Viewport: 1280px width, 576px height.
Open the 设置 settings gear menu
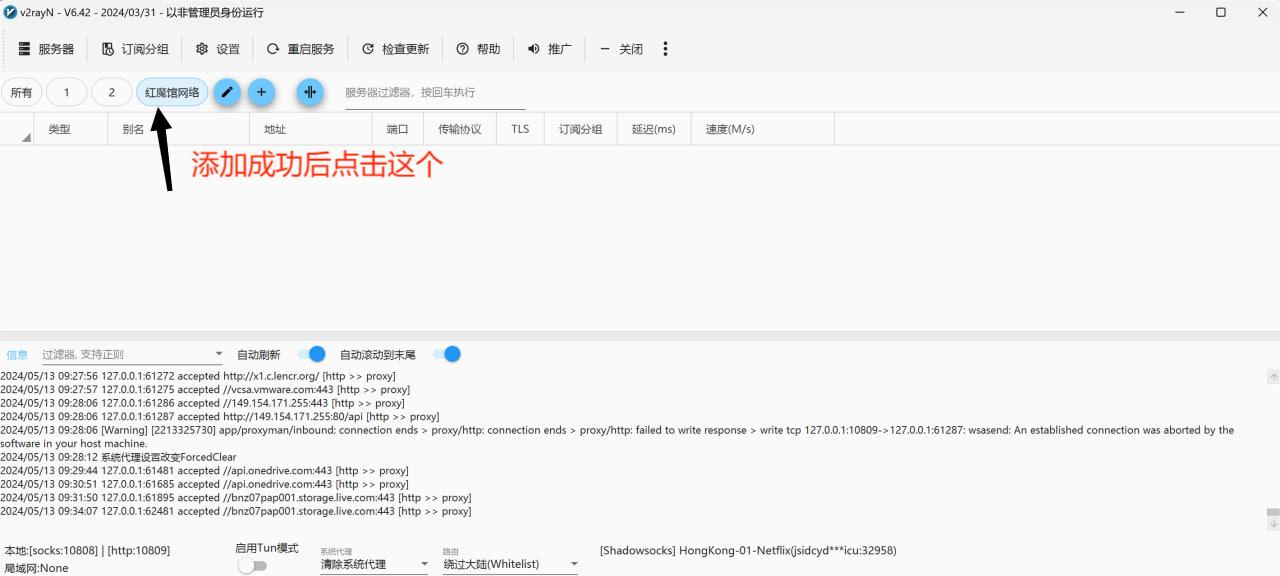pyautogui.click(x=217, y=49)
